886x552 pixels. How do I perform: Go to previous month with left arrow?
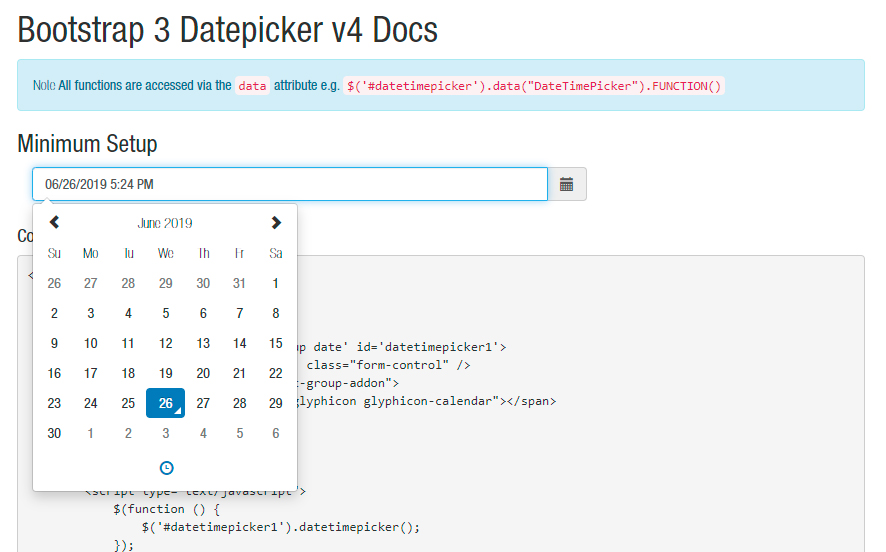(x=54, y=223)
